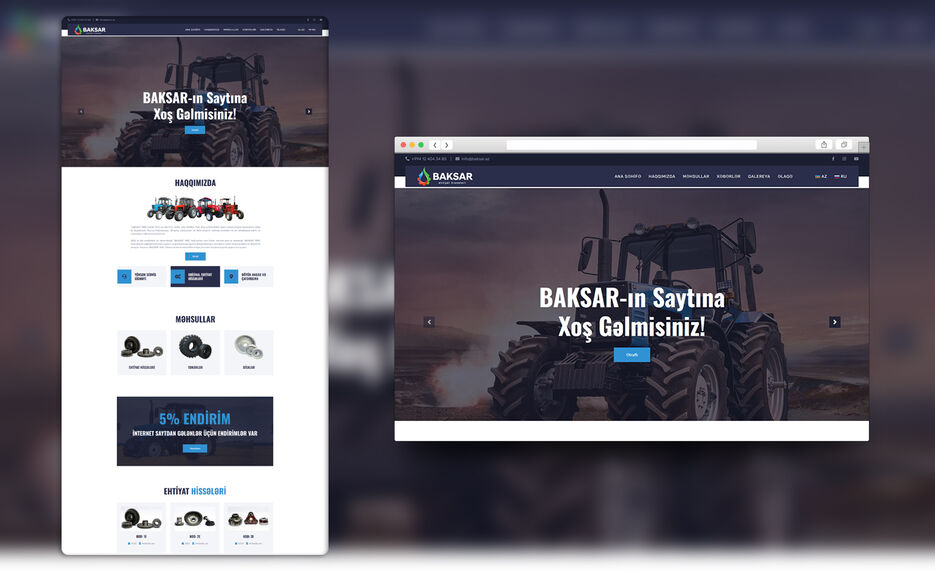Switch language to AZ in browser window
The height and width of the screenshot is (573, 935).
coord(821,176)
